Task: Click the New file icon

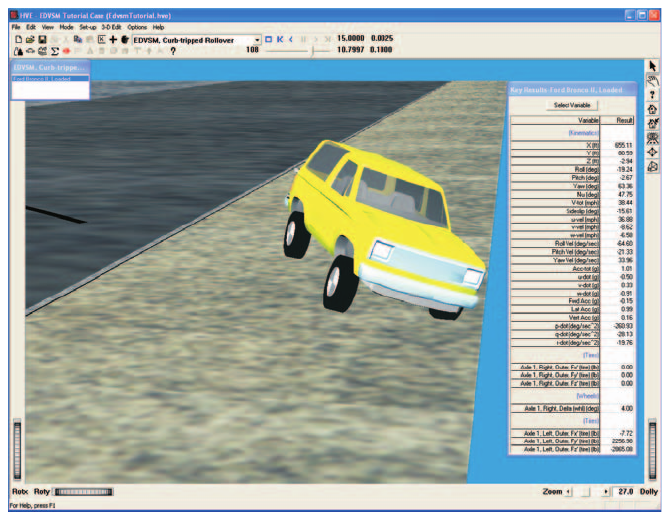Action: pyautogui.click(x=18, y=40)
